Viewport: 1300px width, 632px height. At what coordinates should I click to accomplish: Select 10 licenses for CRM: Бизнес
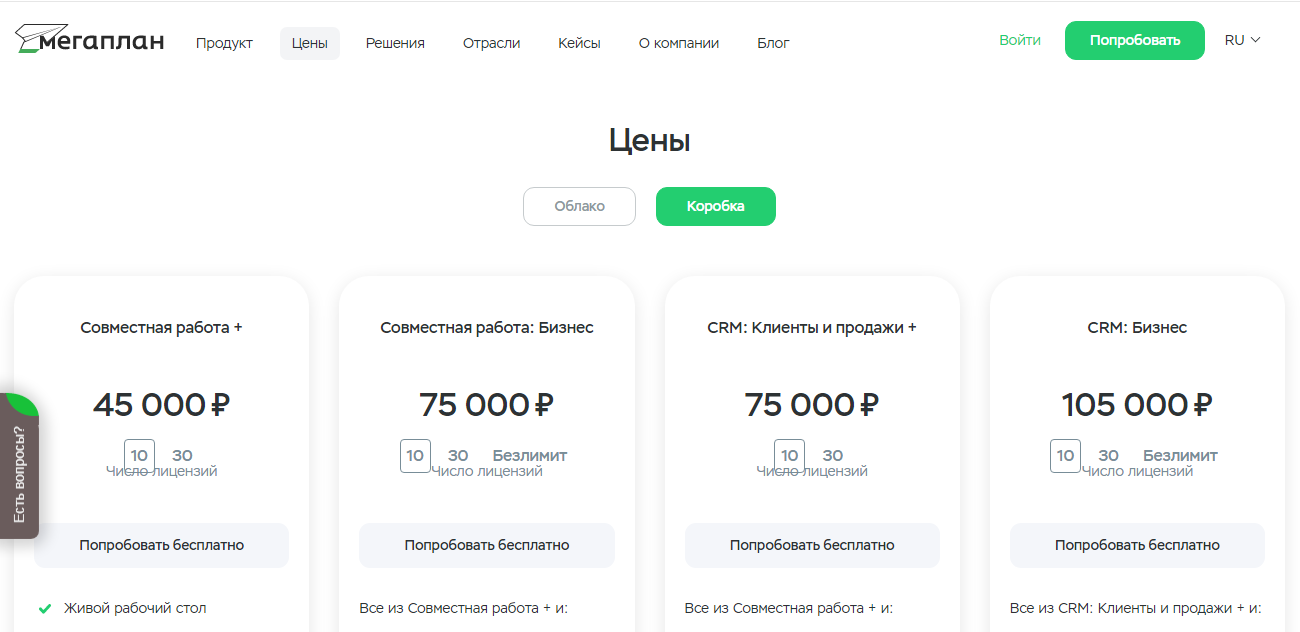[x=1065, y=455]
